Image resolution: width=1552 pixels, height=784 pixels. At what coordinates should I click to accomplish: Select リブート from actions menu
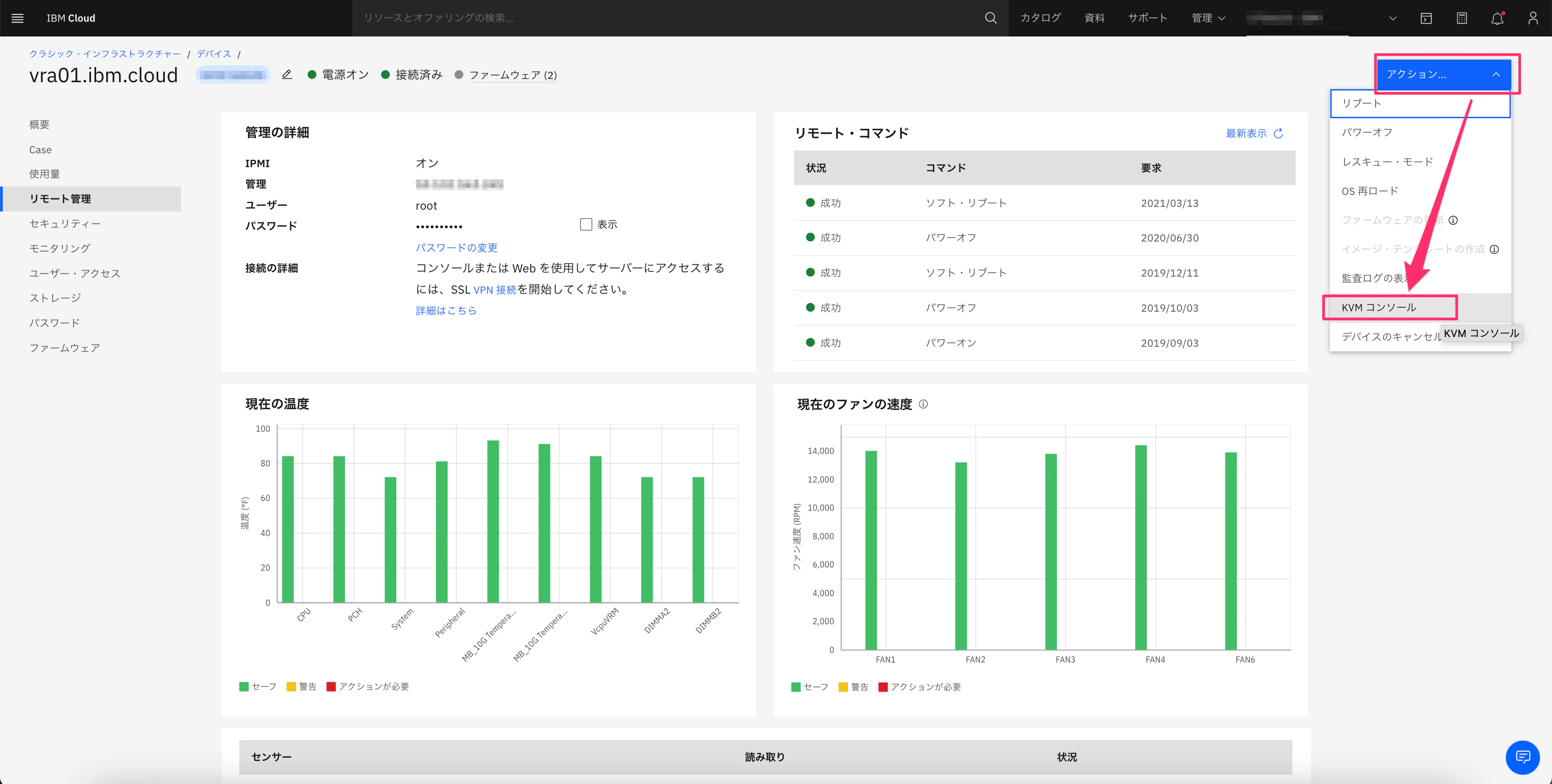1420,103
